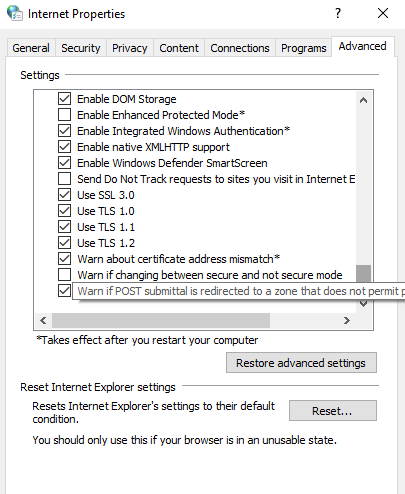This screenshot has width=405, height=494.
Task: Click the horizontal scroll left arrow
Action: (x=43, y=320)
